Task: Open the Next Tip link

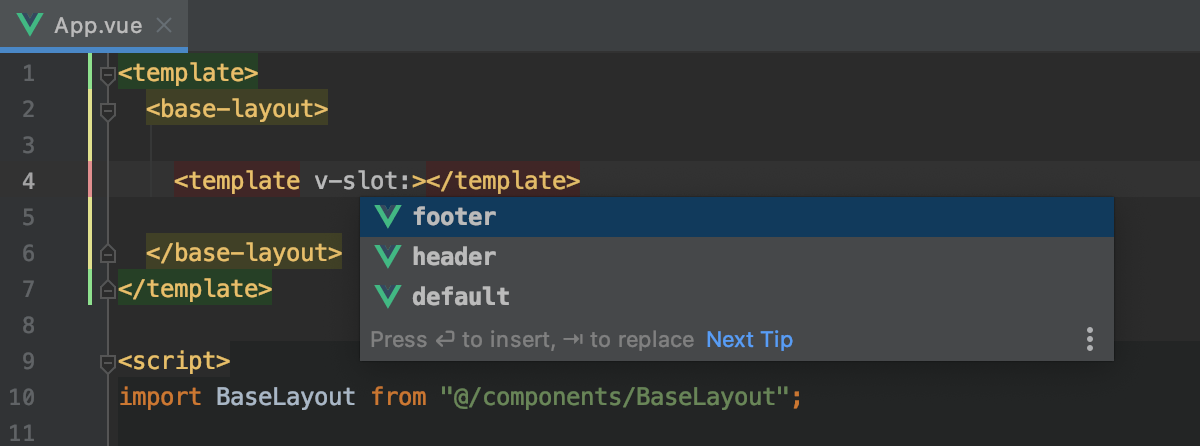Action: [749, 340]
